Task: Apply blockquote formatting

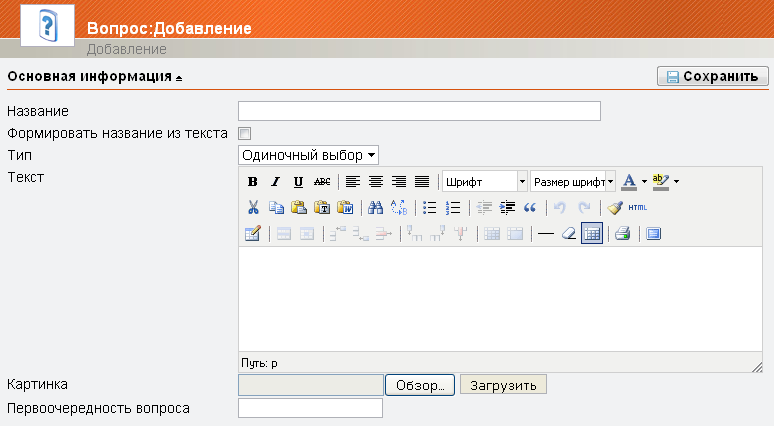Action: (x=530, y=207)
